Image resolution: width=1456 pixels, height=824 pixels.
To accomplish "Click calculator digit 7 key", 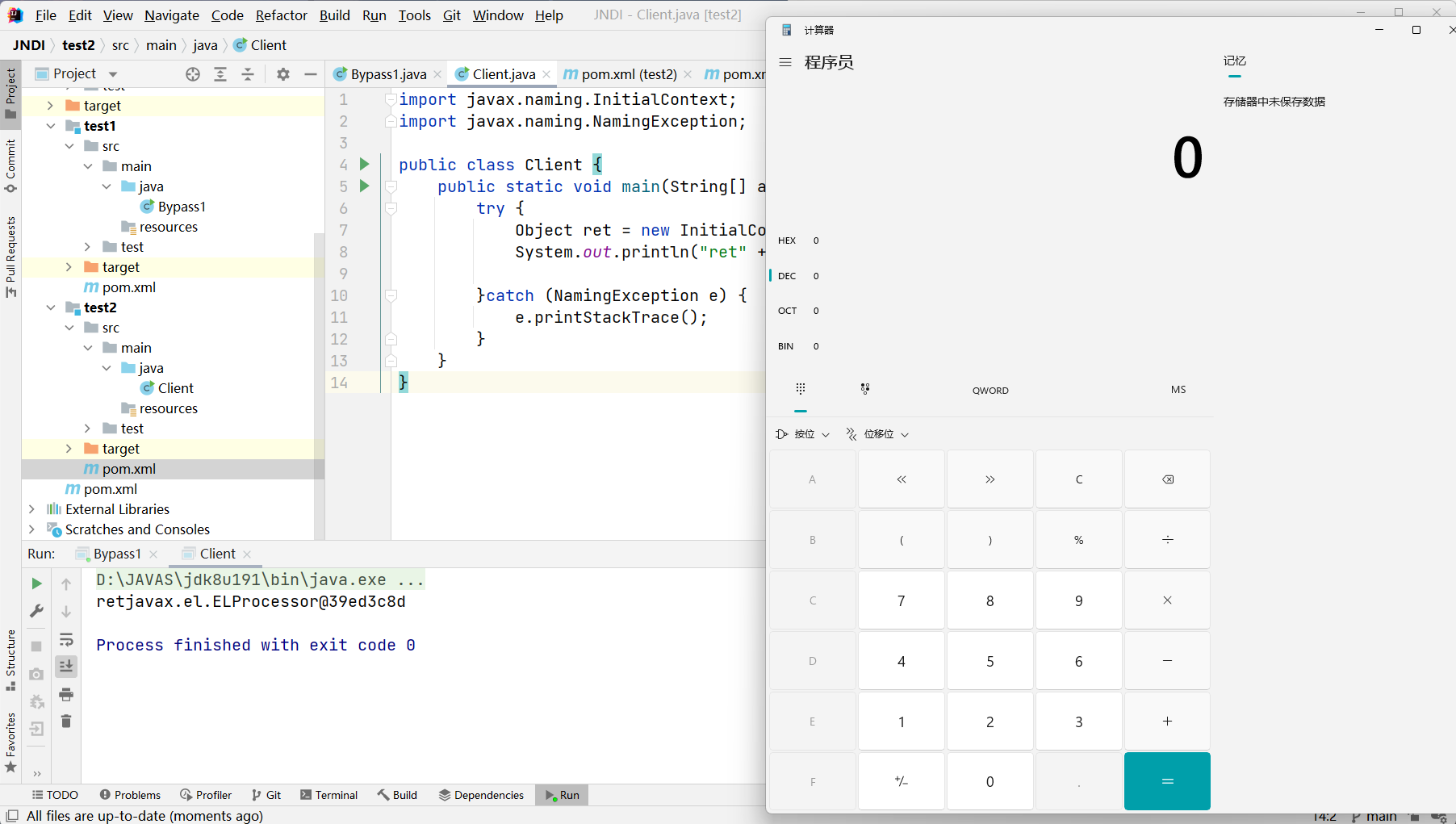I will [902, 600].
